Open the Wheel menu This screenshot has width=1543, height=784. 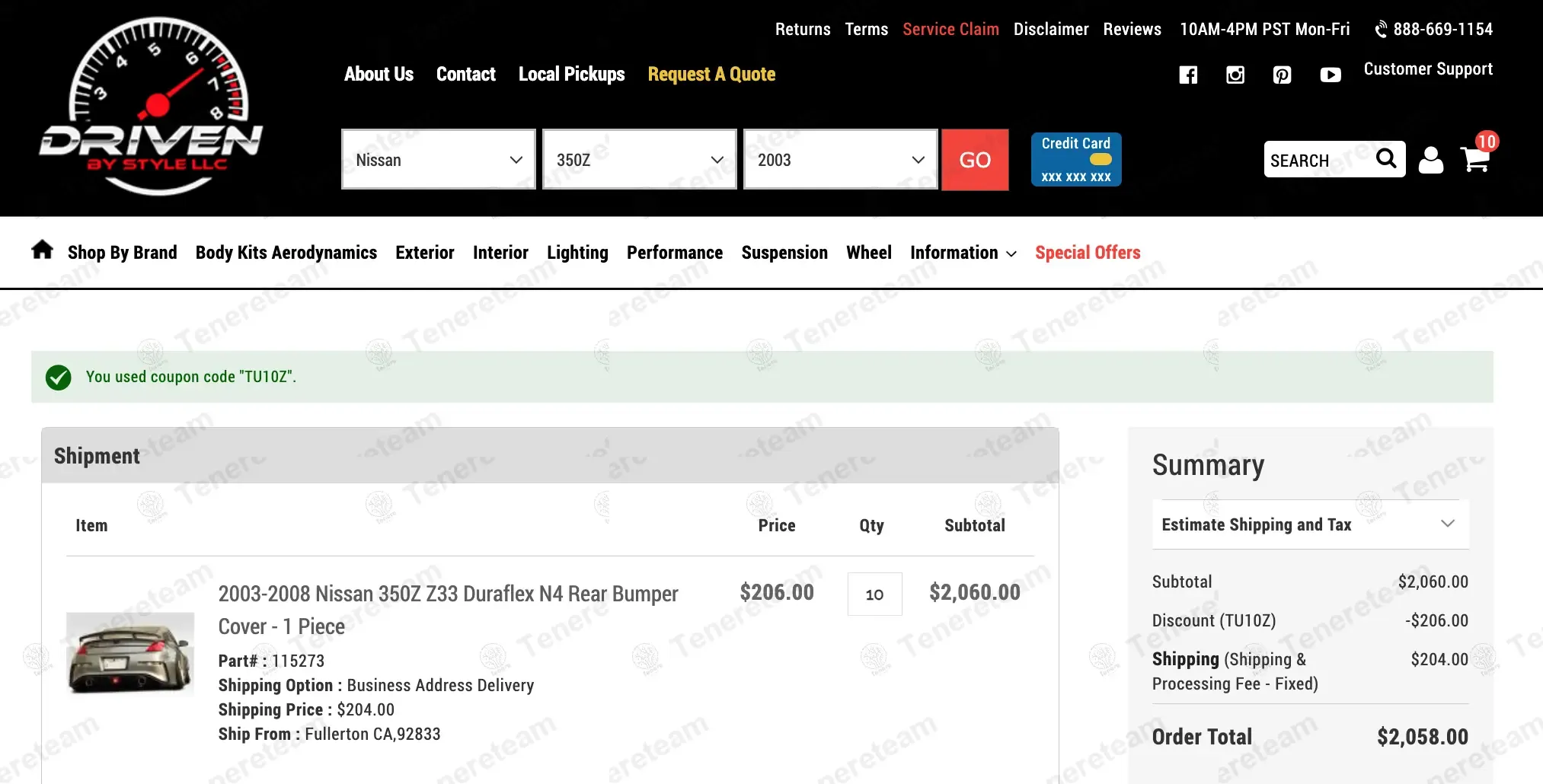click(869, 253)
